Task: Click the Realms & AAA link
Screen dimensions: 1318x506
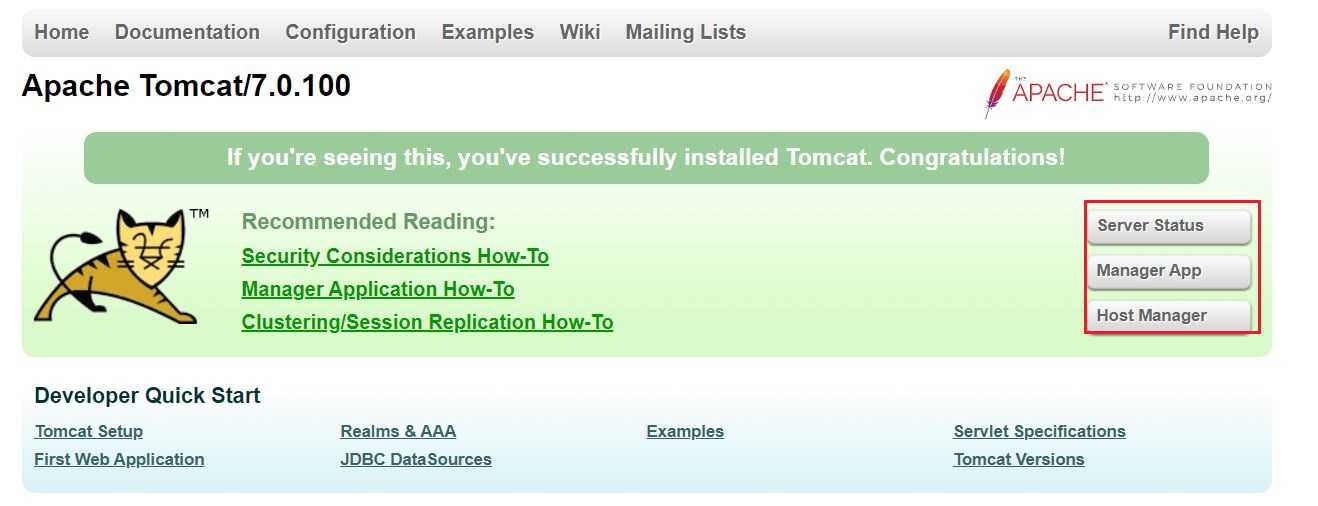Action: tap(398, 431)
